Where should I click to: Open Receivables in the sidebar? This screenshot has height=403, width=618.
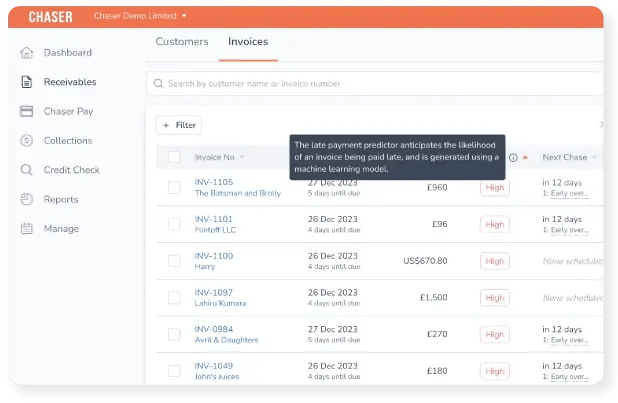(x=70, y=82)
